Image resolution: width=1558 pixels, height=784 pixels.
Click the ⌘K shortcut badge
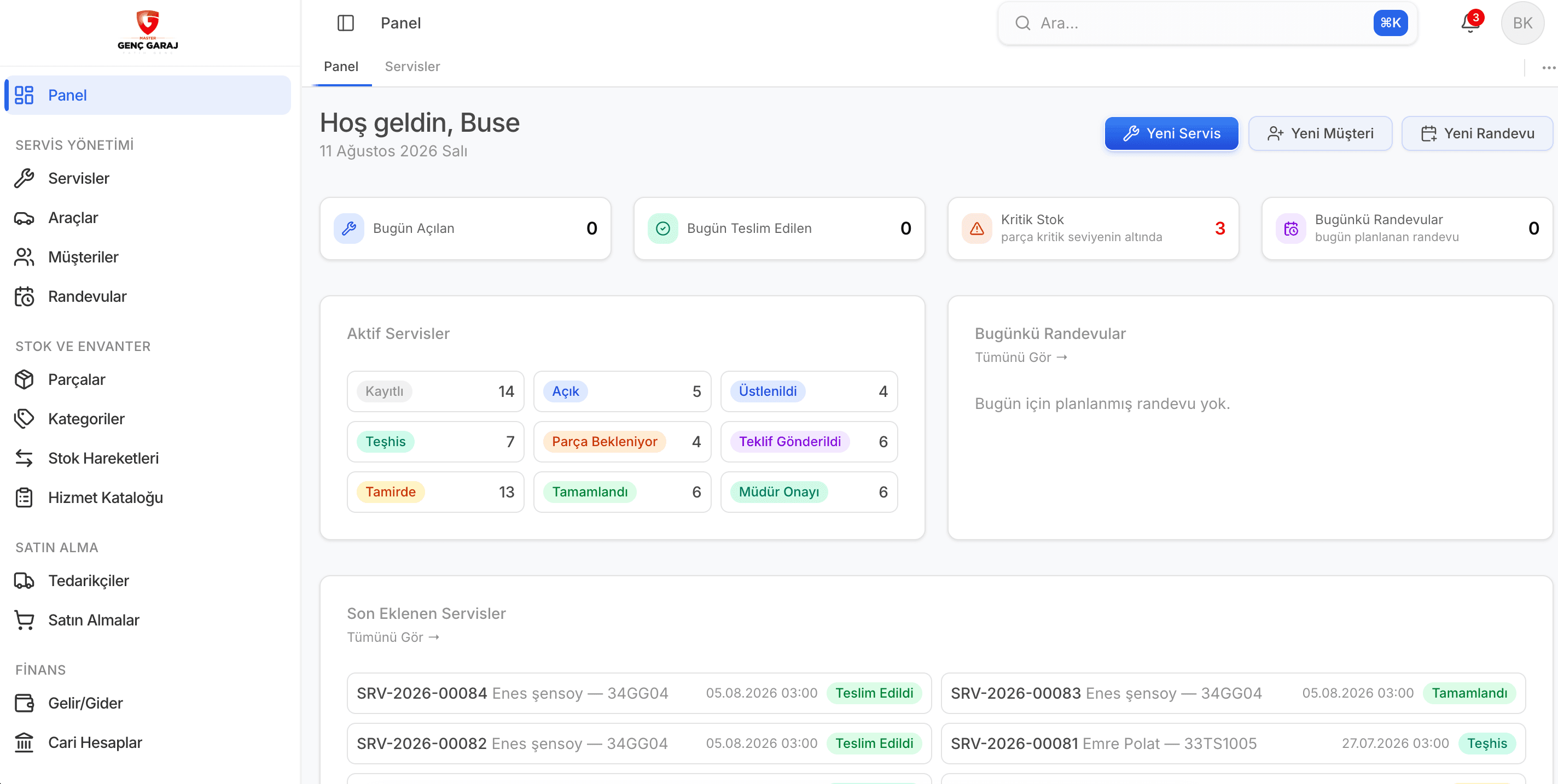[x=1391, y=23]
